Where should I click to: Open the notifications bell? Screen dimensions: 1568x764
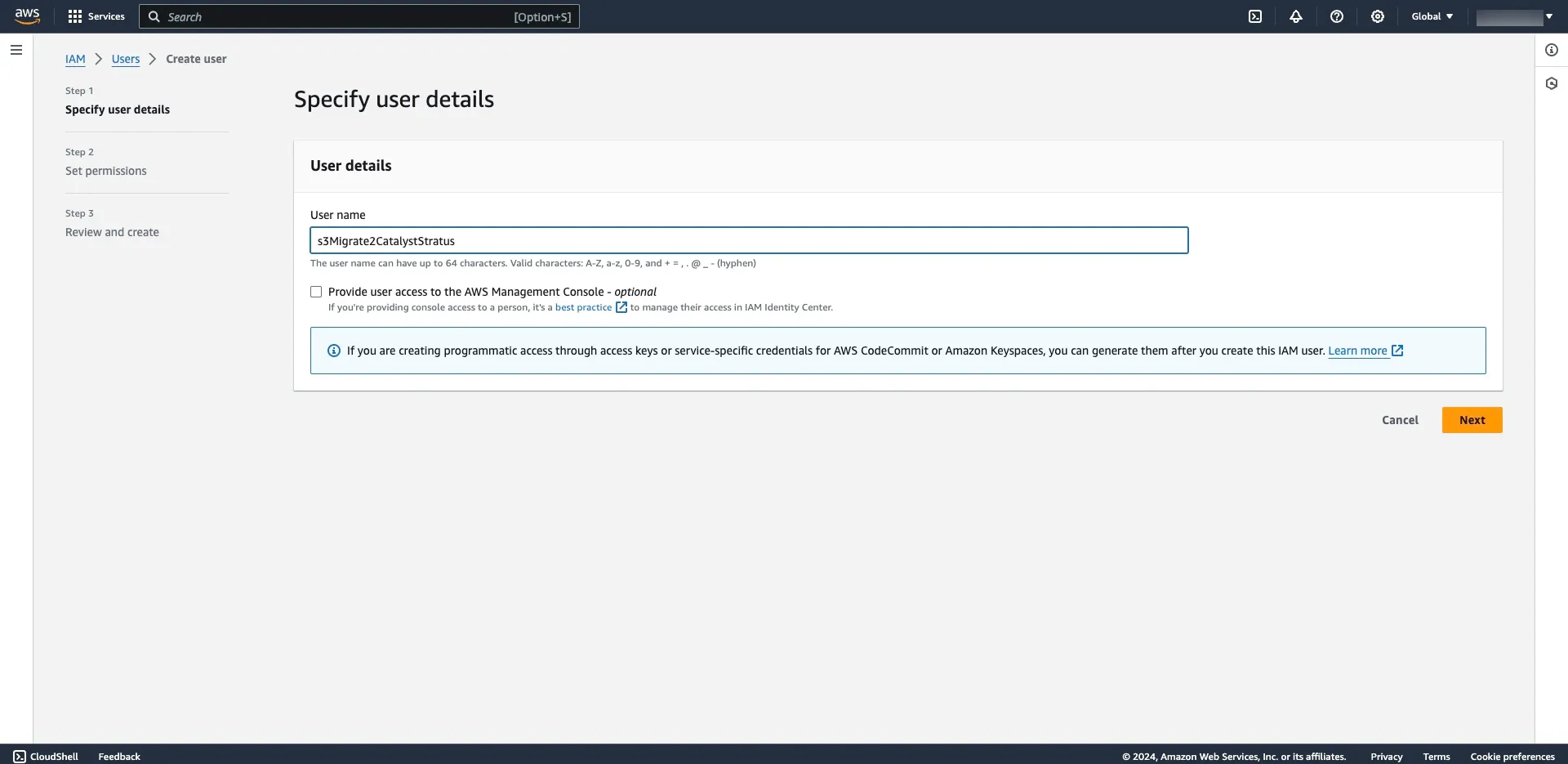1296,16
